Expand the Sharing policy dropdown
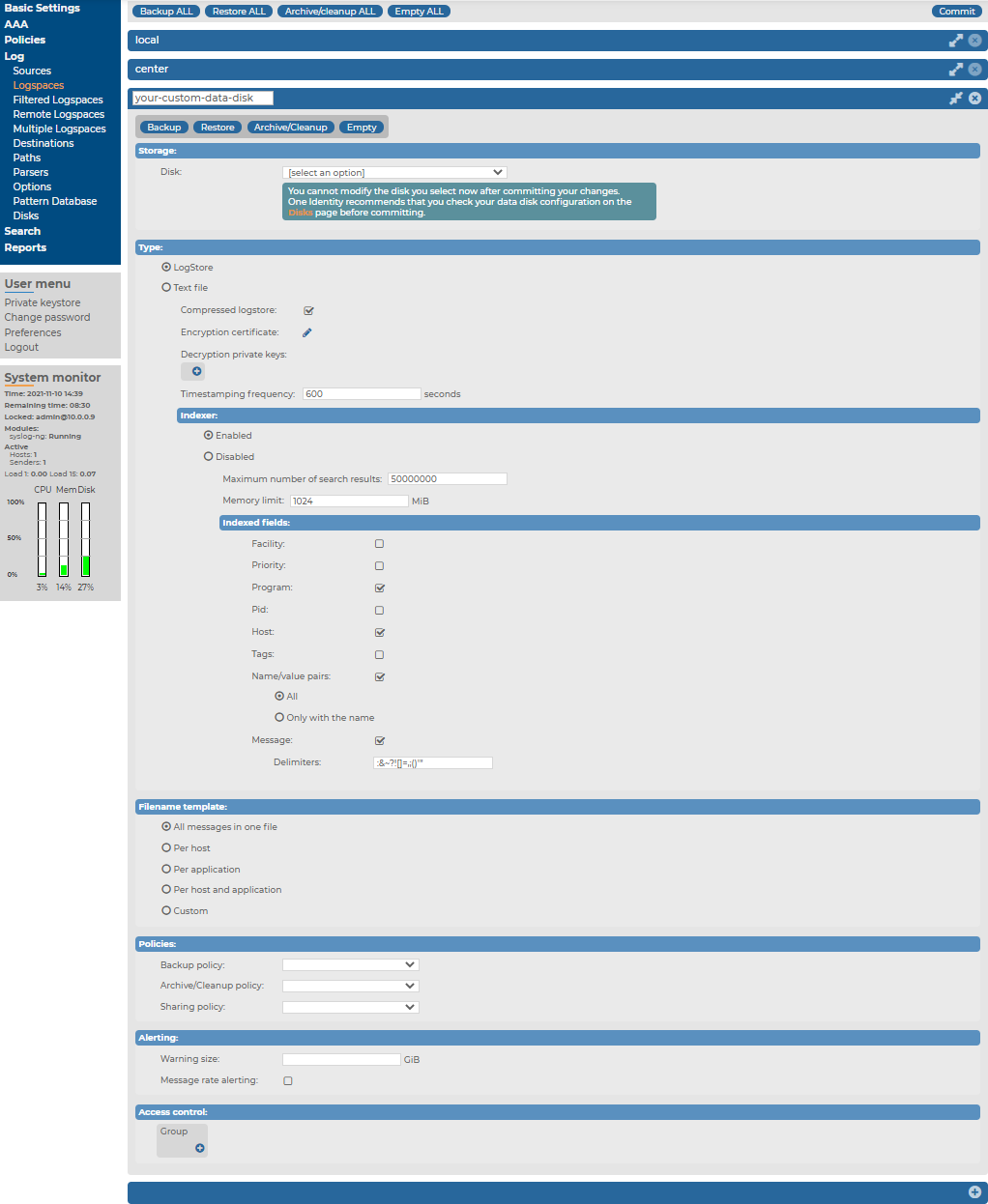The width and height of the screenshot is (988, 1204). (350, 1007)
